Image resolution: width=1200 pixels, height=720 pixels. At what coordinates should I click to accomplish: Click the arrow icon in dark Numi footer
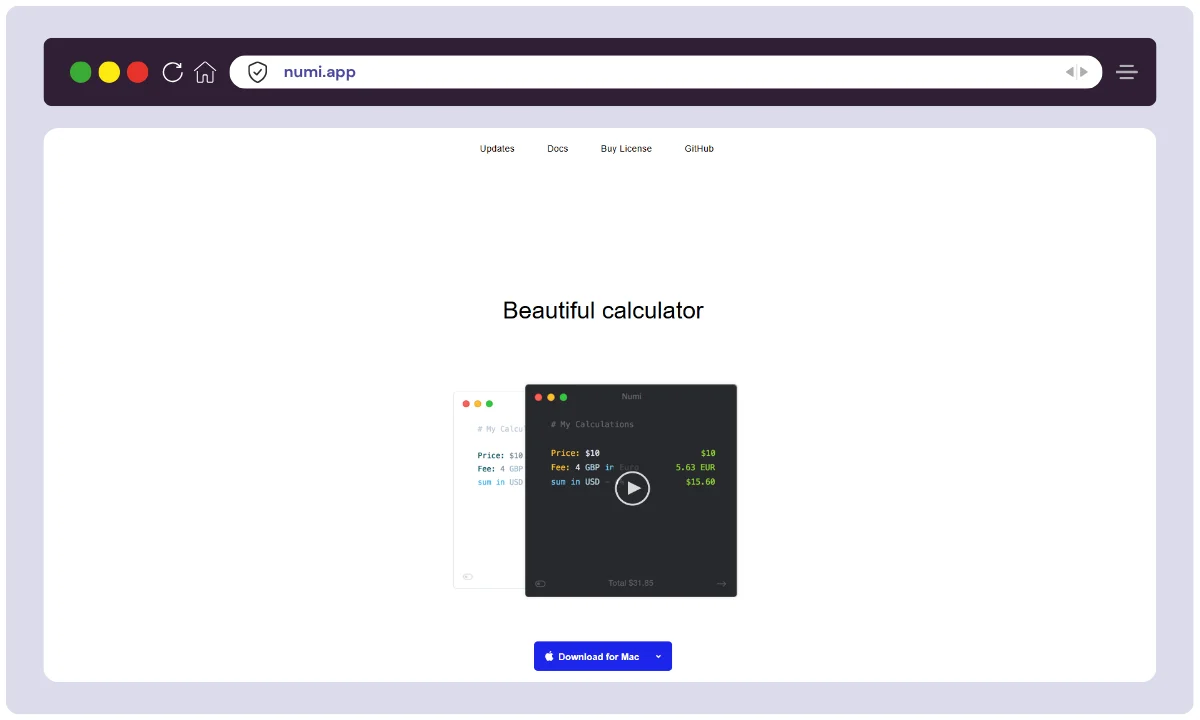[x=721, y=584]
